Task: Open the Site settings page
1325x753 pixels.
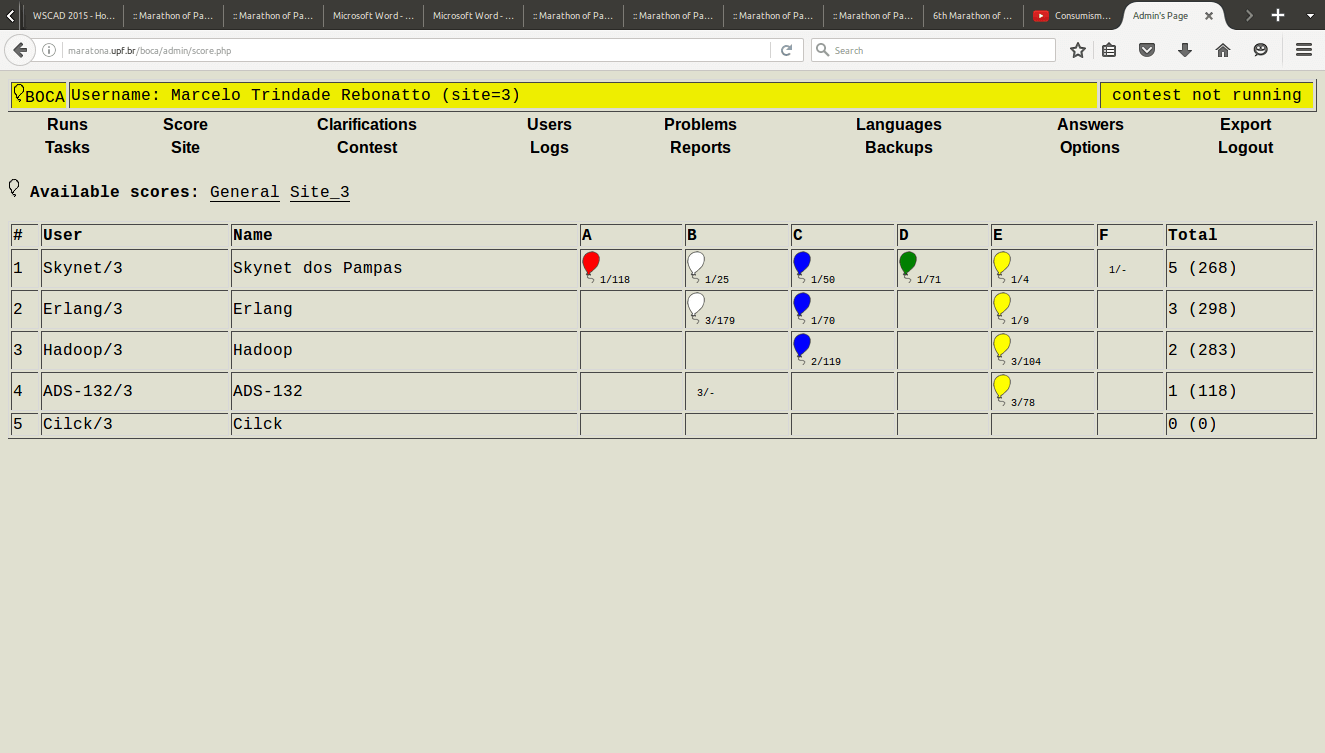Action: tap(185, 147)
